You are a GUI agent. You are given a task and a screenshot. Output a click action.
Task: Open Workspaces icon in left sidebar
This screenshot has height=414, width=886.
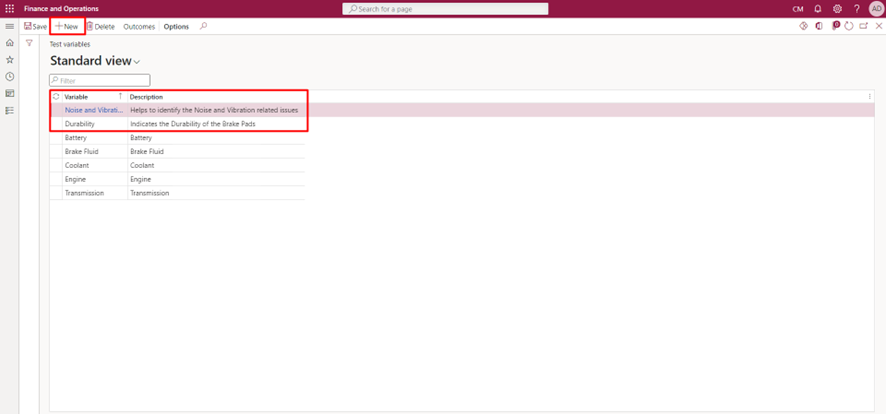click(10, 94)
